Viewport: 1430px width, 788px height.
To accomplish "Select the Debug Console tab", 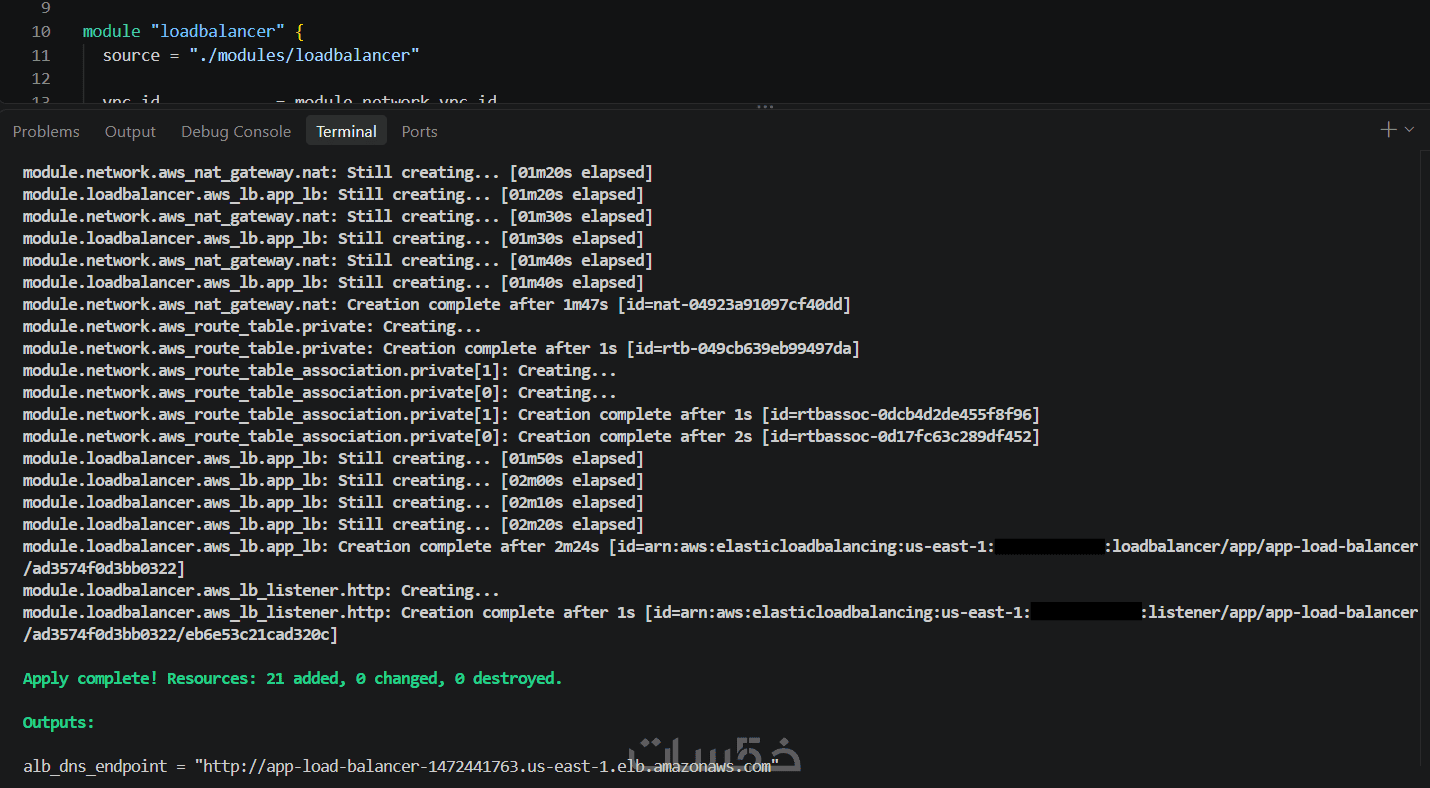I will [x=236, y=132].
